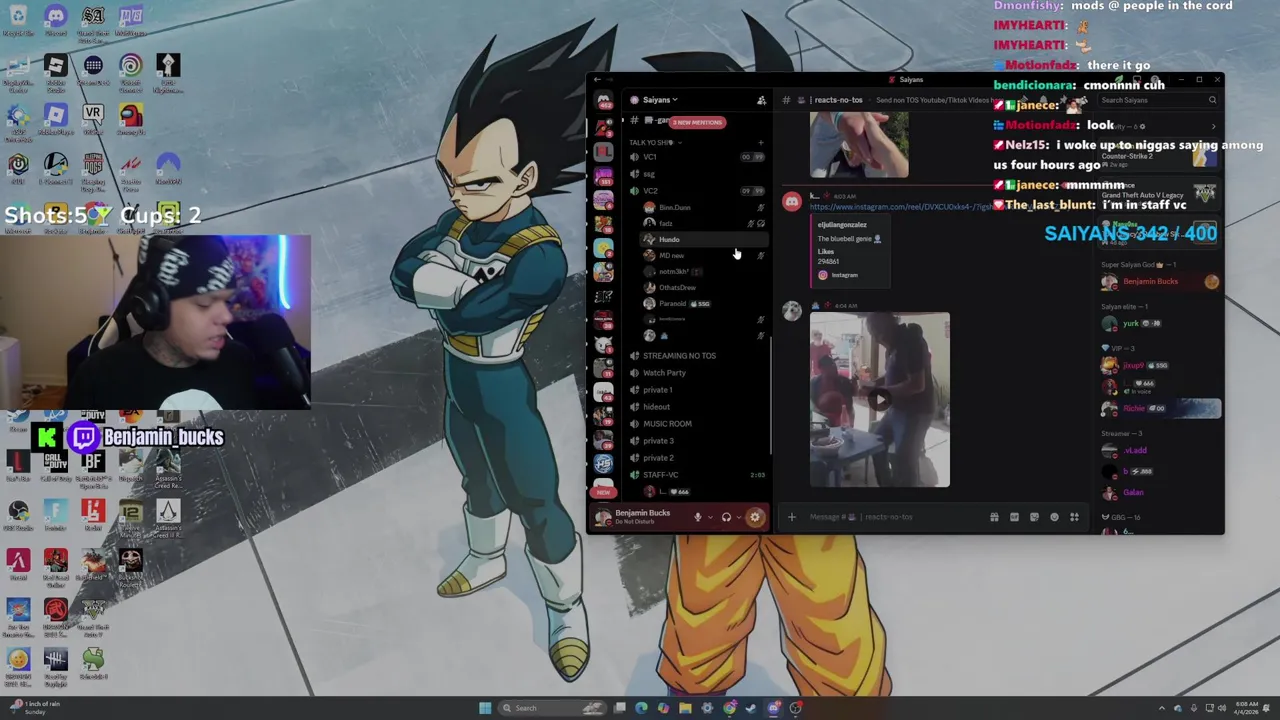Toggle microphone mute in user panel
The width and height of the screenshot is (1280, 720).
coord(698,517)
